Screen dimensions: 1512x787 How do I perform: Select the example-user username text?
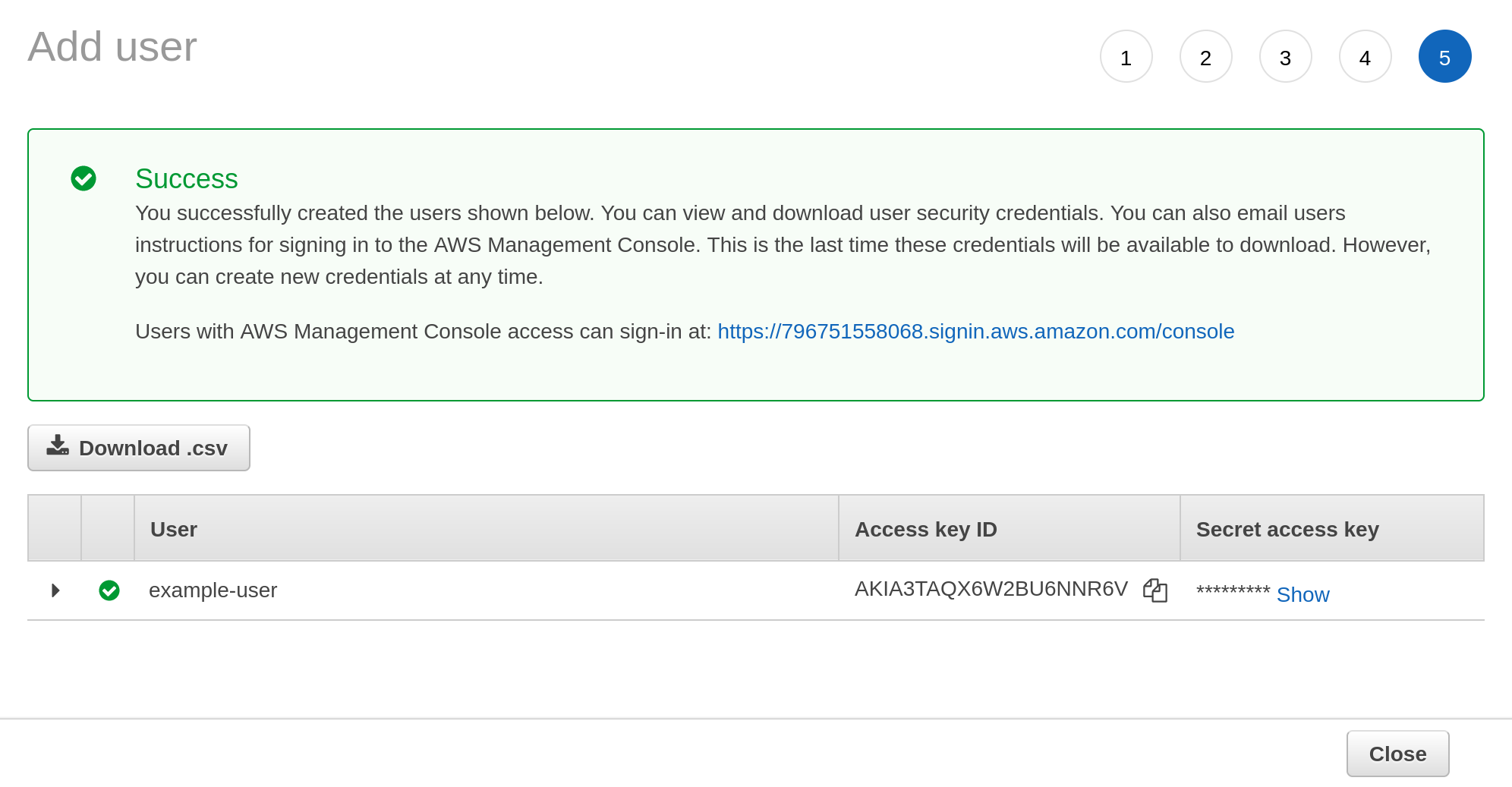pos(213,590)
